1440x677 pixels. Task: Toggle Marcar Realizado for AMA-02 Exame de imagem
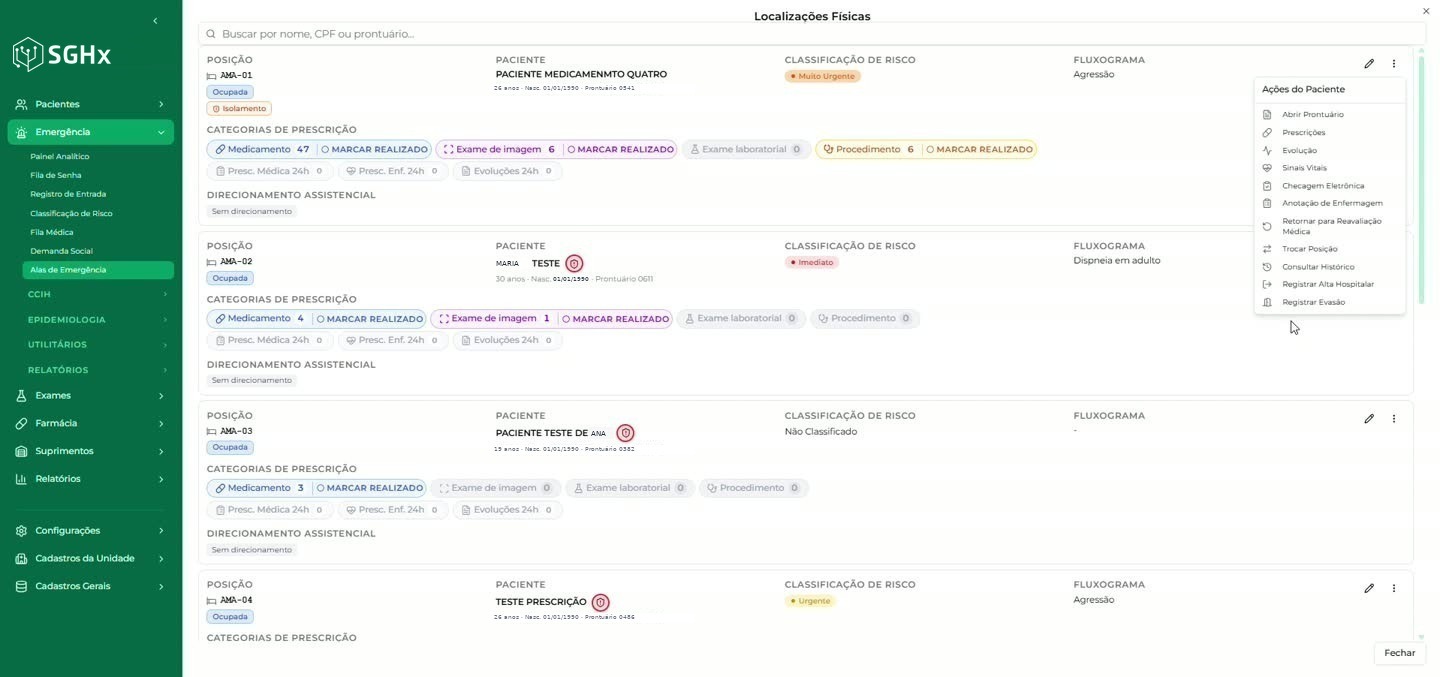[x=615, y=319]
